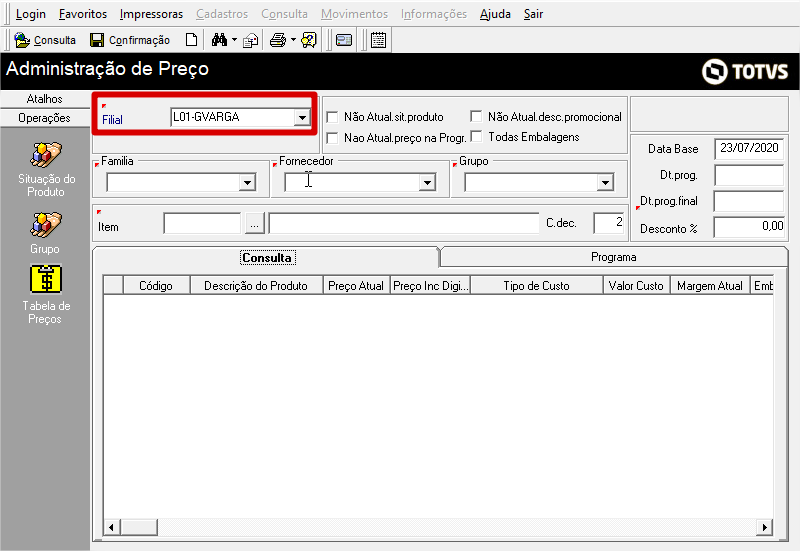This screenshot has width=800, height=551.
Task: Open the Impressoras menu
Action: (x=151, y=14)
